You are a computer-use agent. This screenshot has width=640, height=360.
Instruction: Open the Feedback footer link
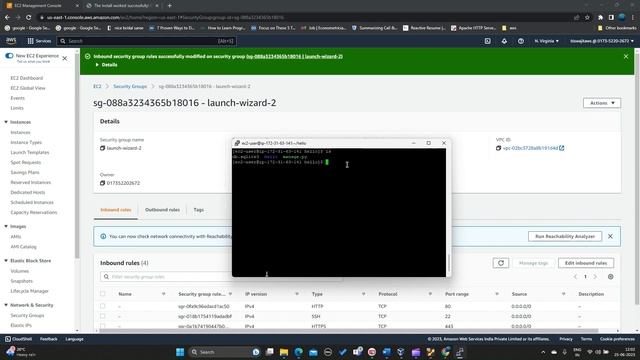click(x=49, y=339)
